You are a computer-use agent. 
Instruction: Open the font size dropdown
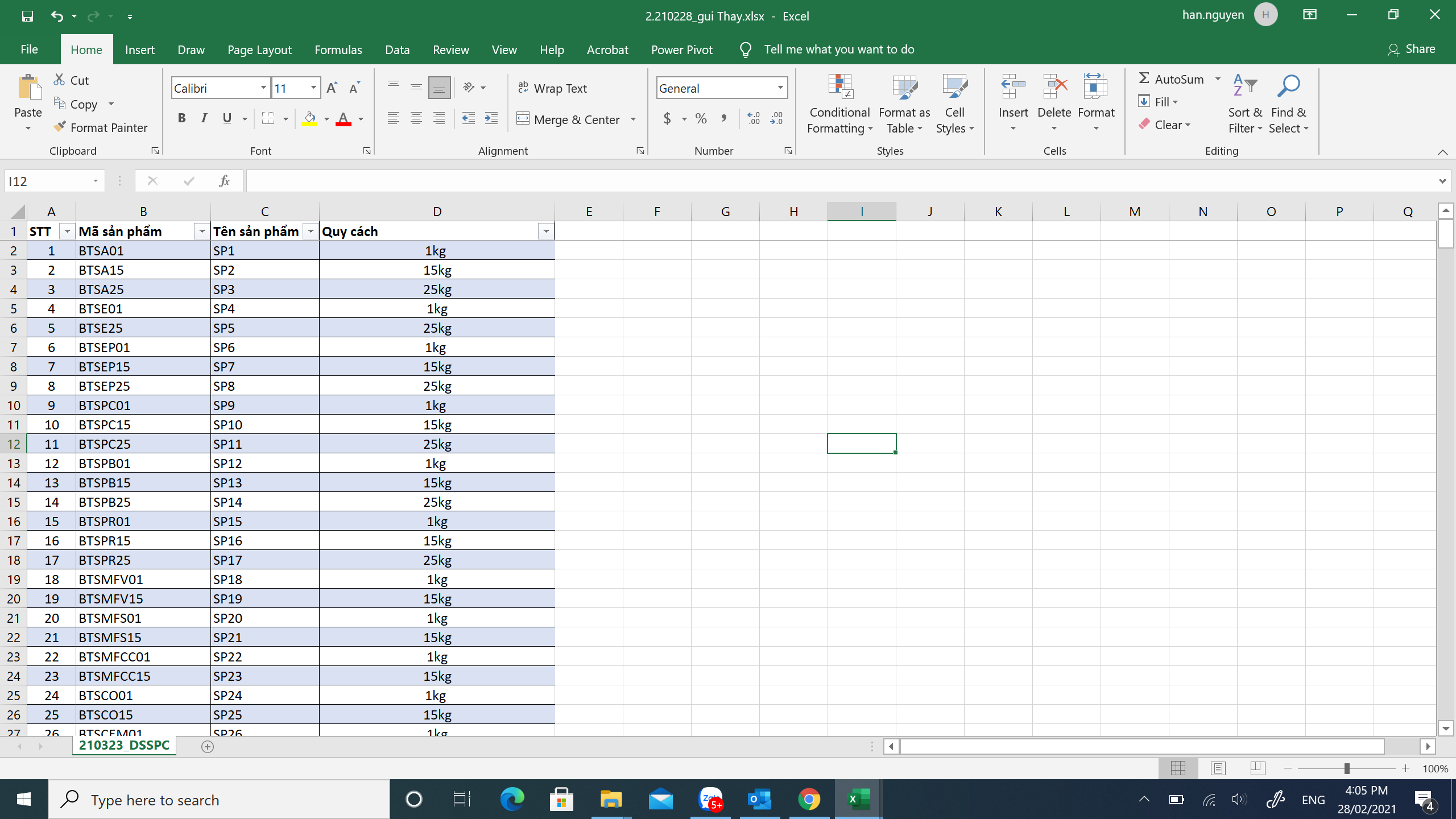313,88
